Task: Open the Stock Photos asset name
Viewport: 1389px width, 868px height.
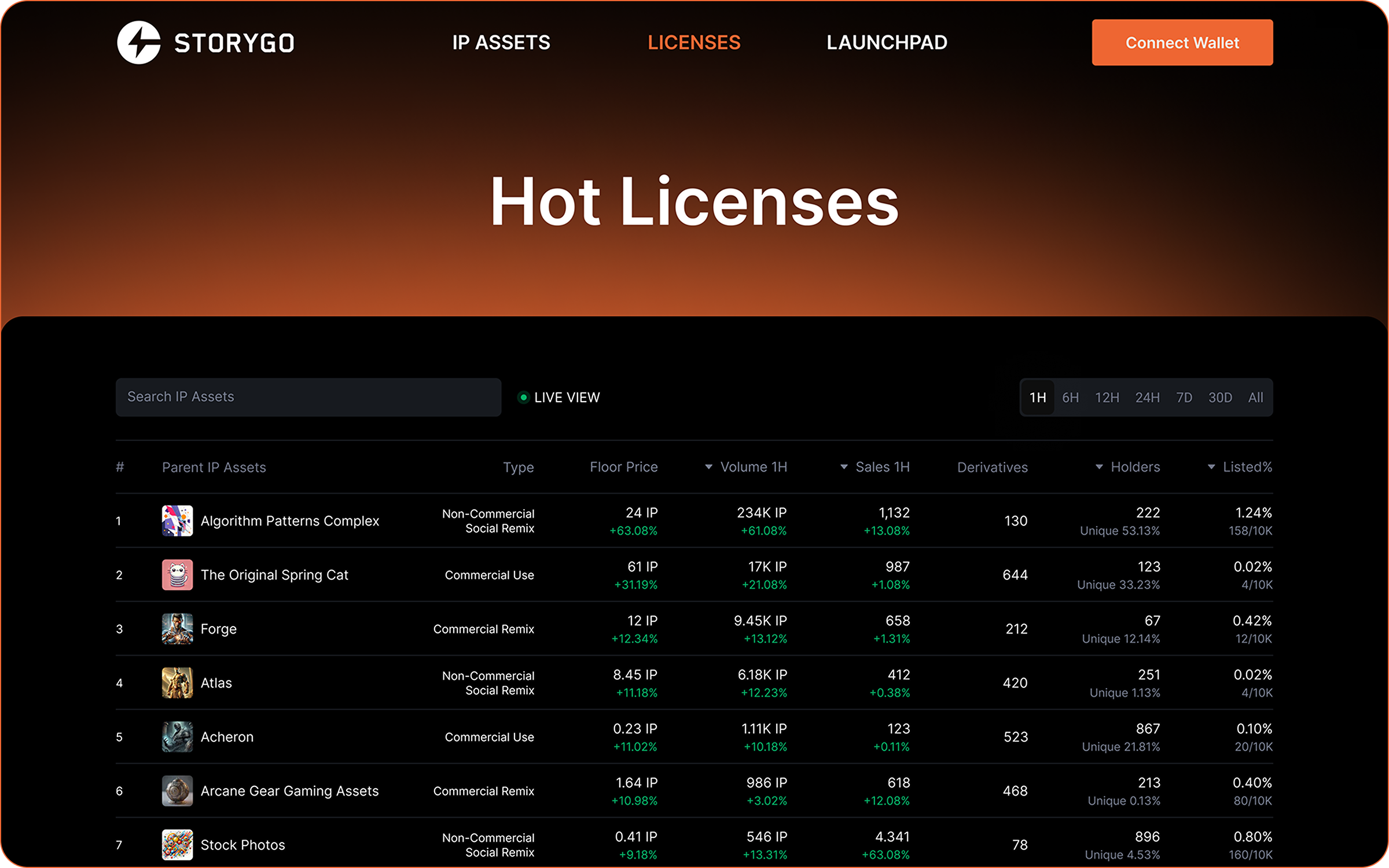Action: [x=242, y=845]
